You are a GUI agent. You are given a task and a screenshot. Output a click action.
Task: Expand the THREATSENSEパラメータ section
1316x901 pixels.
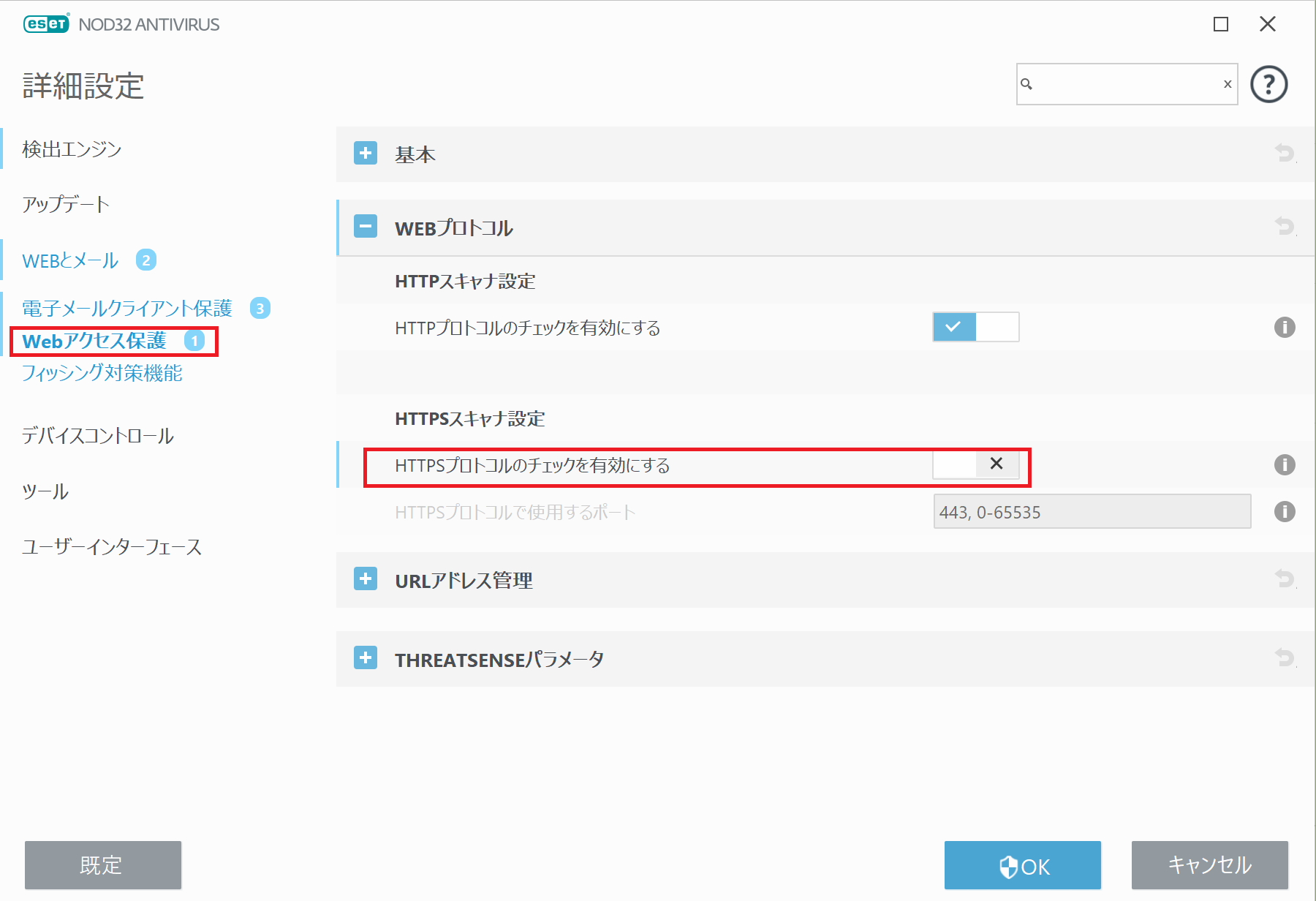(x=366, y=658)
